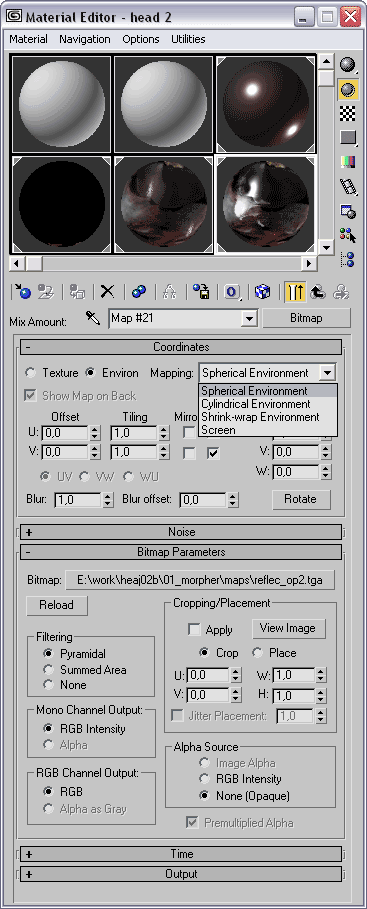
Task: Click Show Map in Viewport cube icon
Action: click(x=263, y=292)
